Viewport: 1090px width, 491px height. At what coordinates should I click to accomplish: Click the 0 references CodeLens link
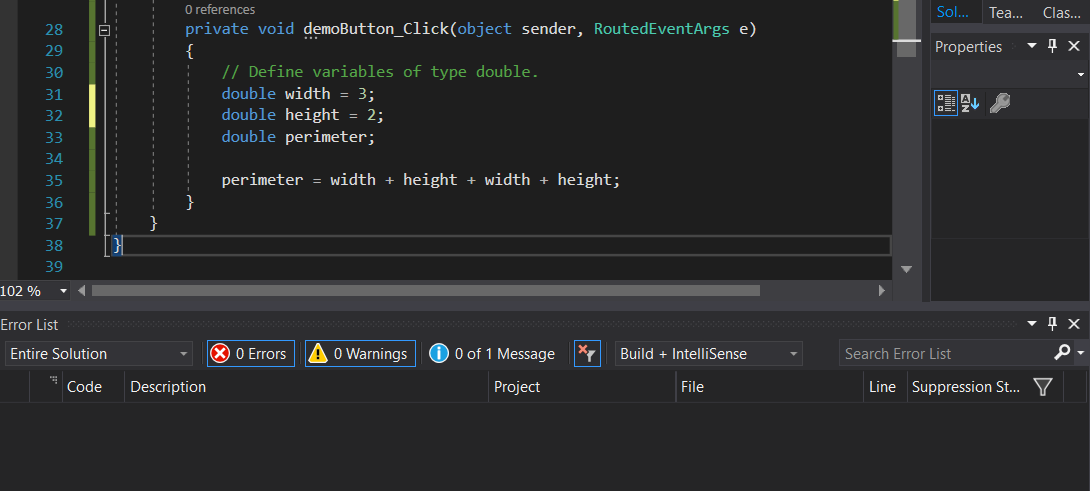click(220, 9)
